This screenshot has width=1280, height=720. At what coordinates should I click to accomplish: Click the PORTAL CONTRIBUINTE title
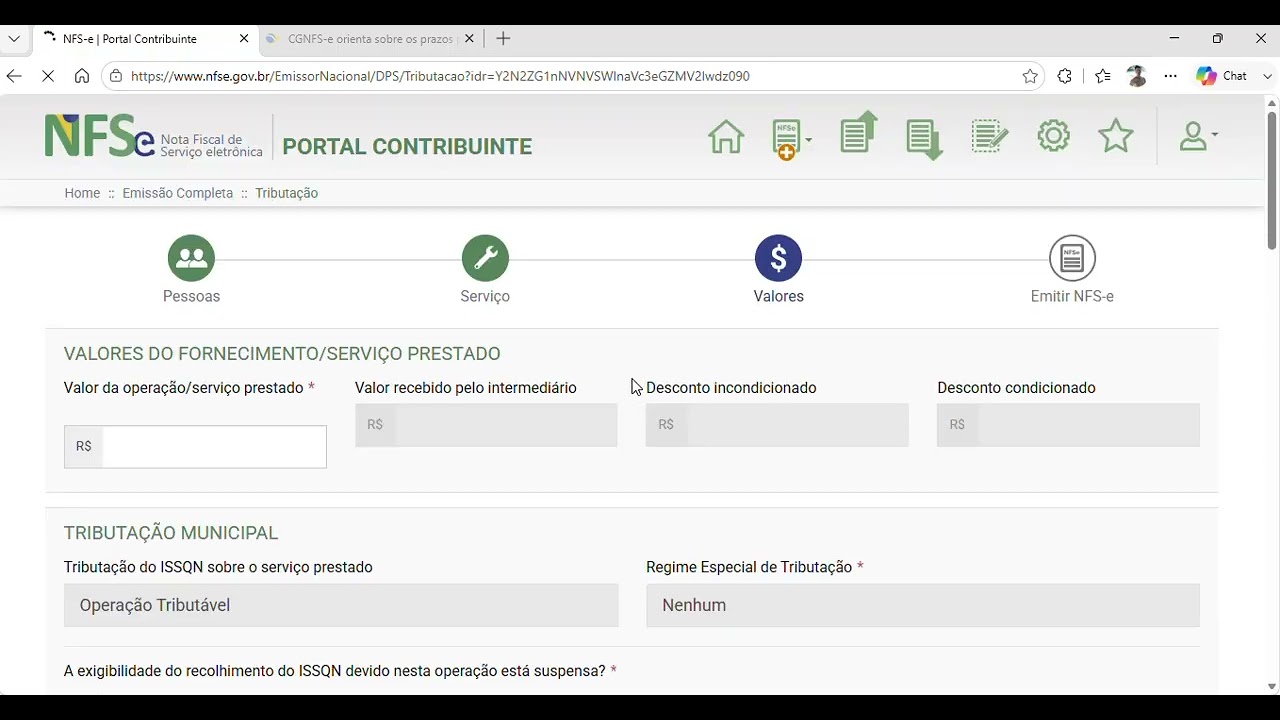[407, 146]
